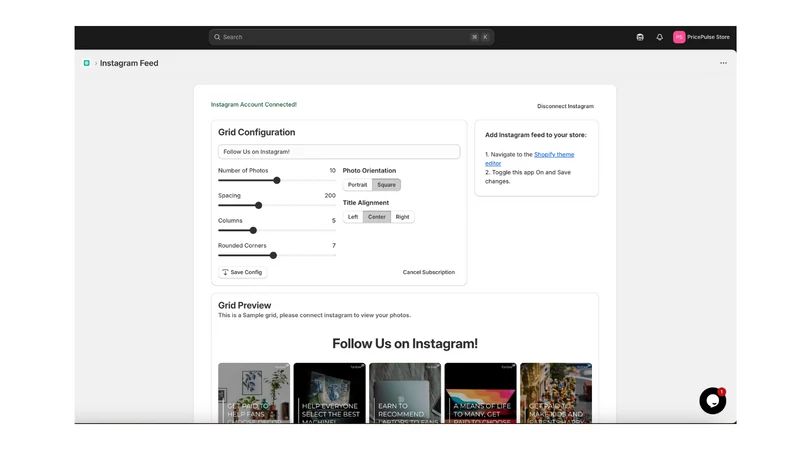Viewport: 800px width, 450px height.
Task: Click the Instagram Feed breadcrumb title
Action: [x=129, y=63]
